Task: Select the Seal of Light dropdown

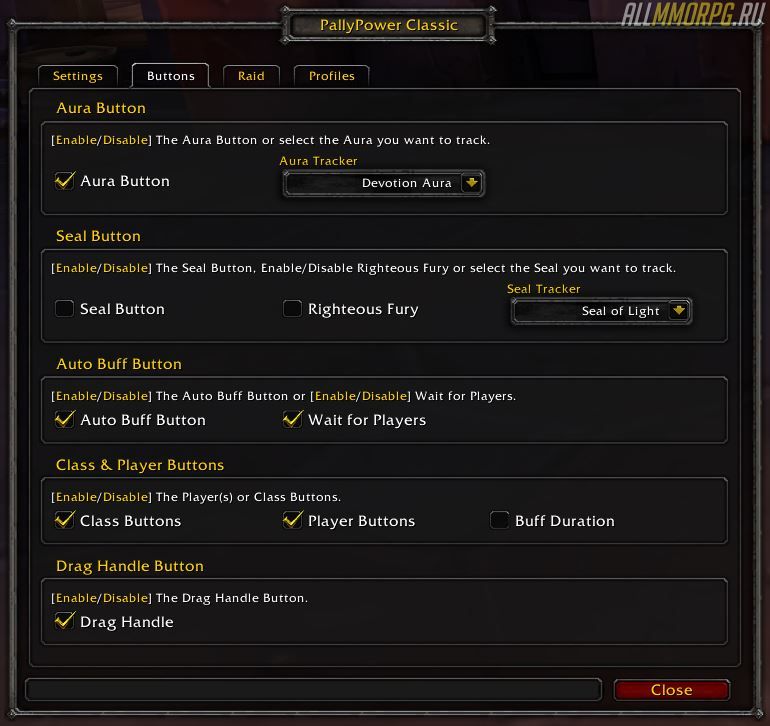Action: point(602,311)
